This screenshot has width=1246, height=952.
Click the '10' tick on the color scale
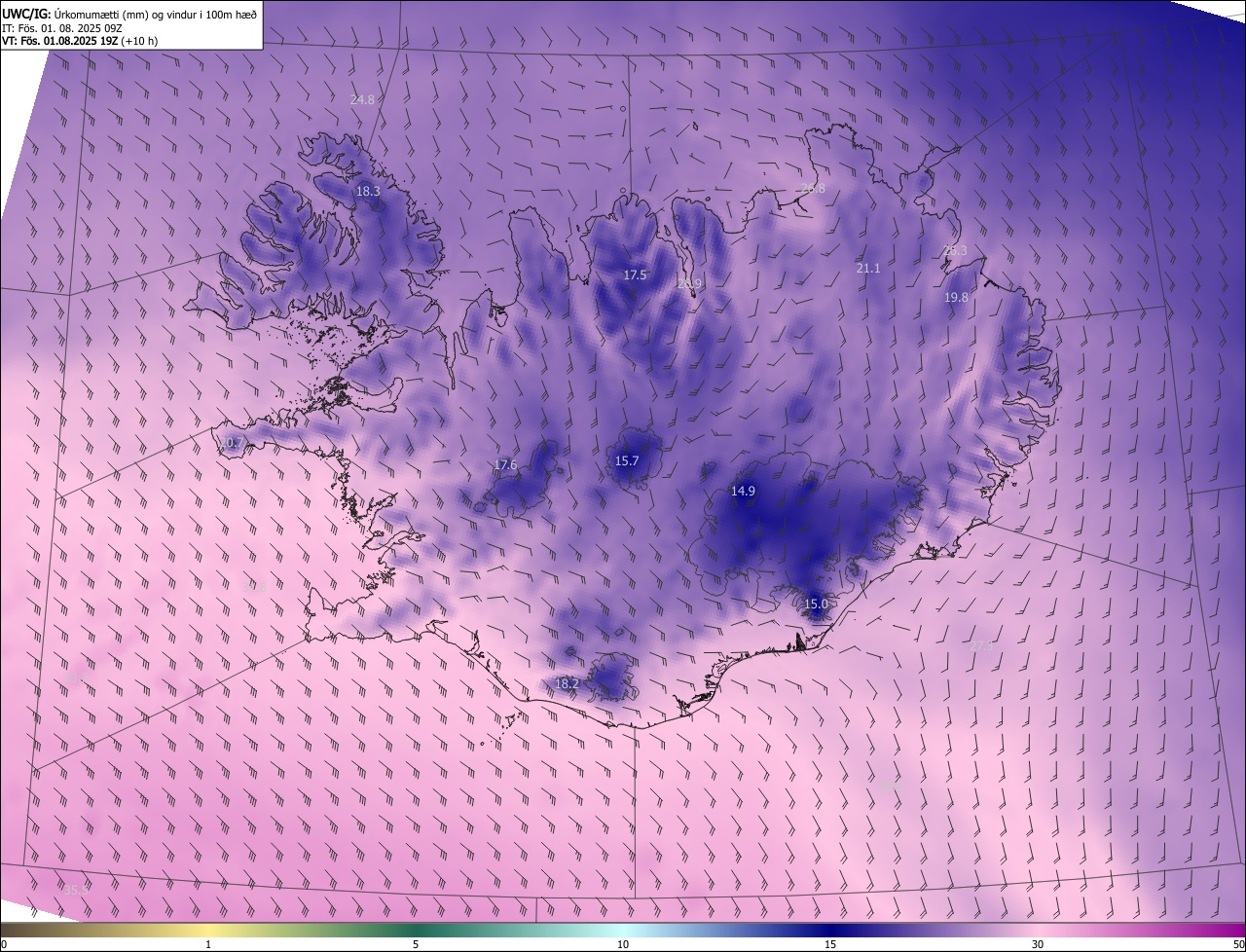(623, 944)
